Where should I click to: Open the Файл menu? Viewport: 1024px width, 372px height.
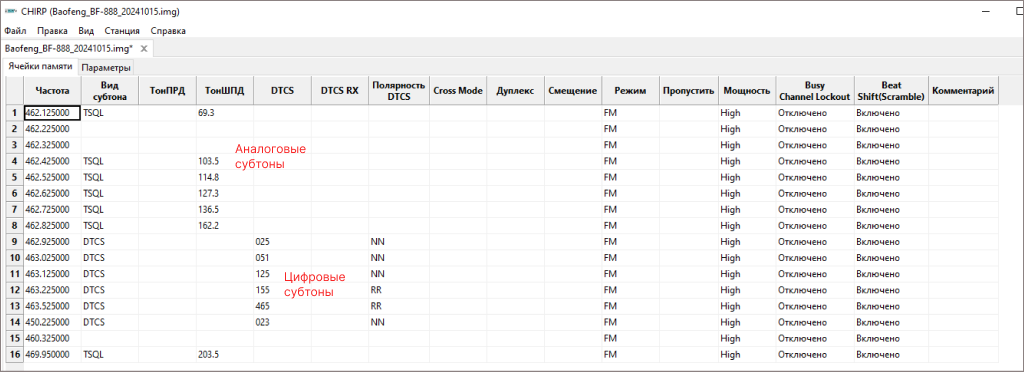(15, 31)
